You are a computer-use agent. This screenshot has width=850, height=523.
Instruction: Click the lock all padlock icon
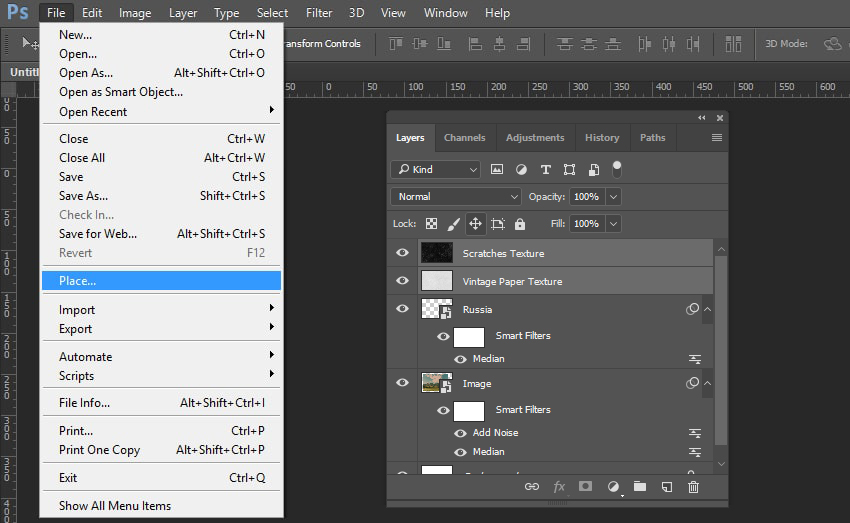coord(519,224)
